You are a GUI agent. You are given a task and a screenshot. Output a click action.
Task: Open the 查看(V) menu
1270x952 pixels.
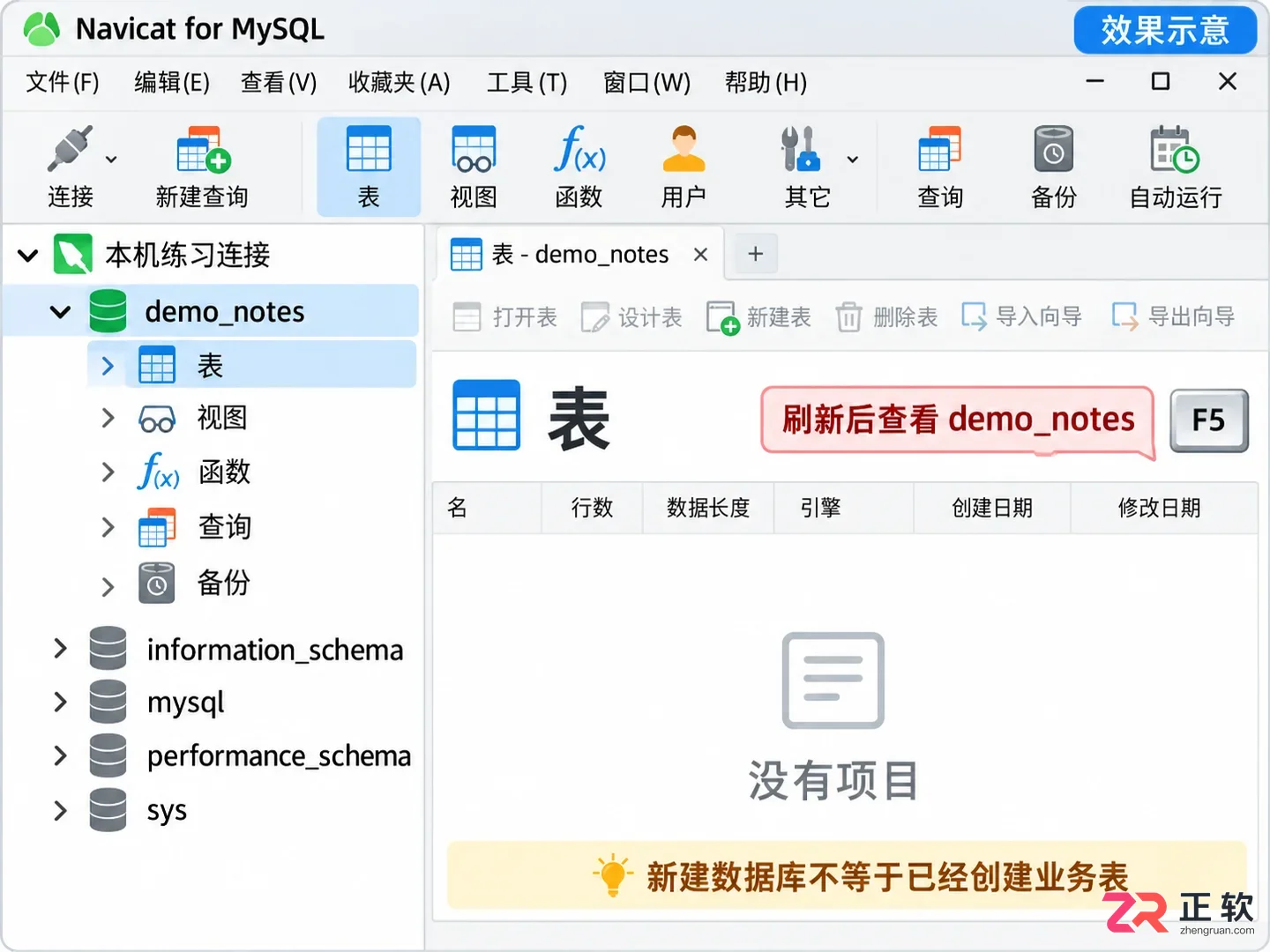coord(279,82)
